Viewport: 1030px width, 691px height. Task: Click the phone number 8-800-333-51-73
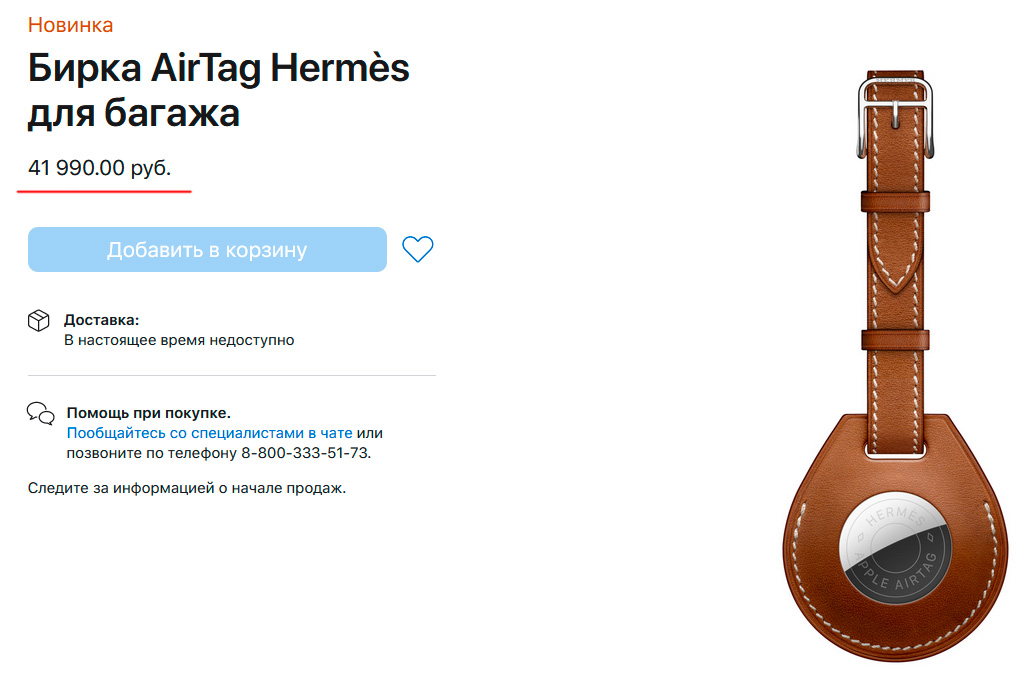305,453
